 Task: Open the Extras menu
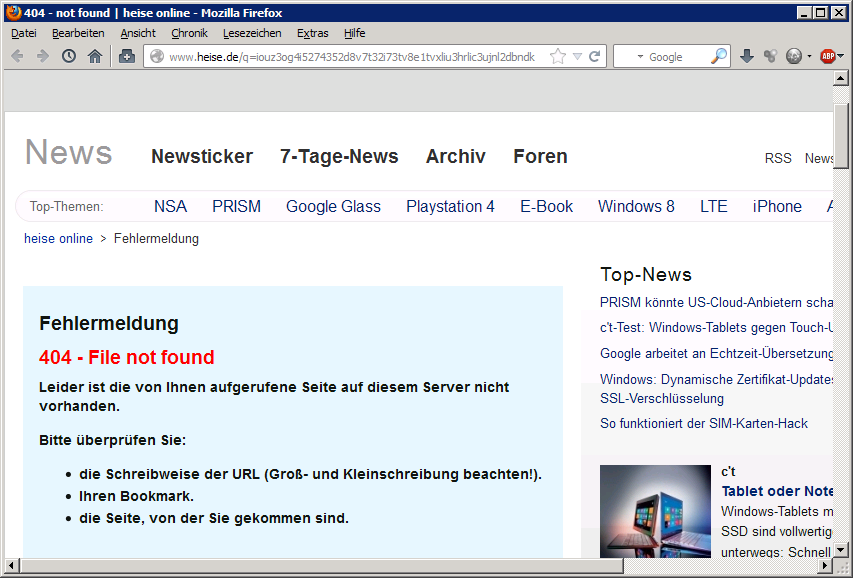pyautogui.click(x=313, y=33)
